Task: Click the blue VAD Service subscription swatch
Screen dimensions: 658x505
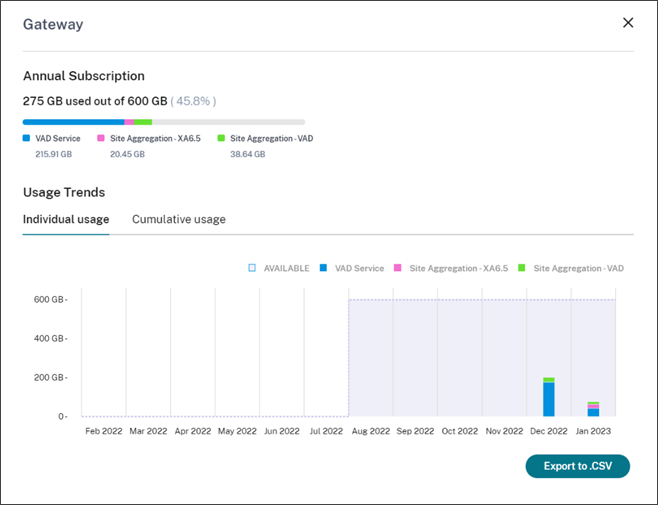Action: point(27,139)
